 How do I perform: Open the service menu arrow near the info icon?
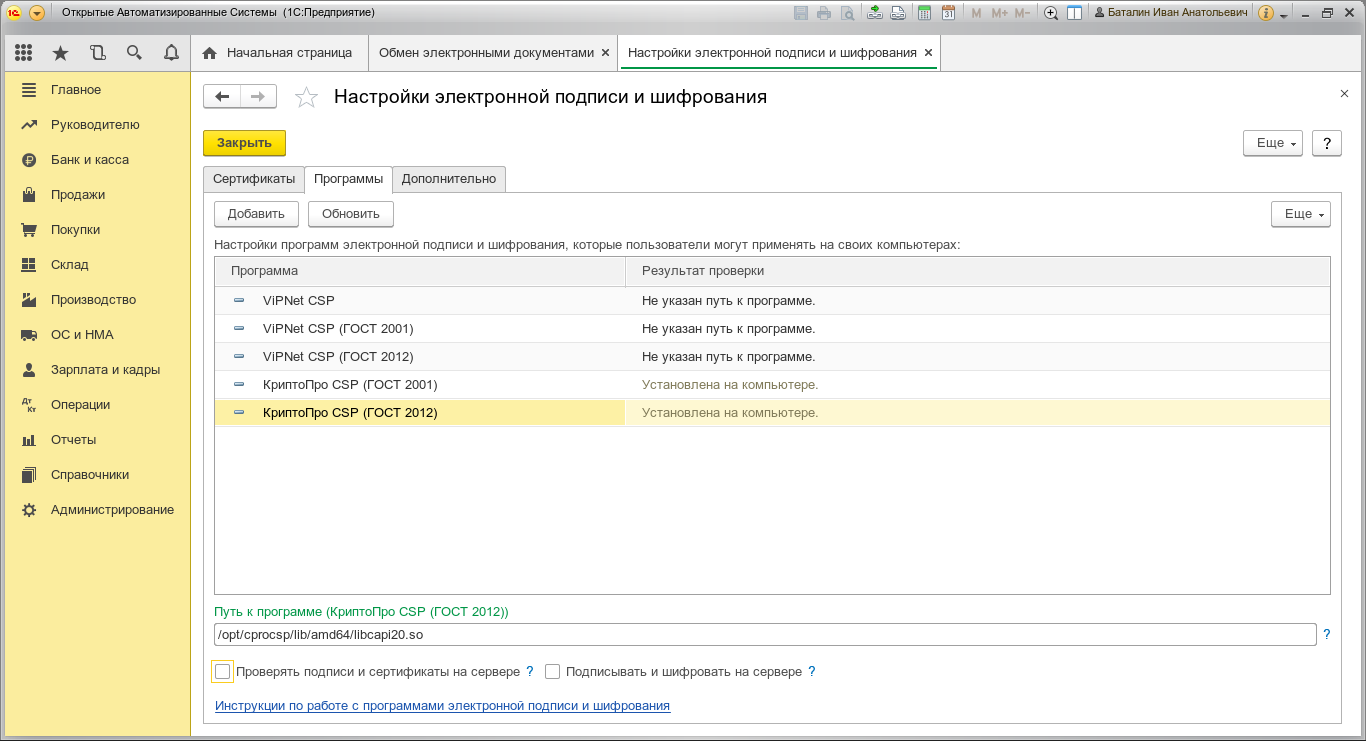(1284, 14)
